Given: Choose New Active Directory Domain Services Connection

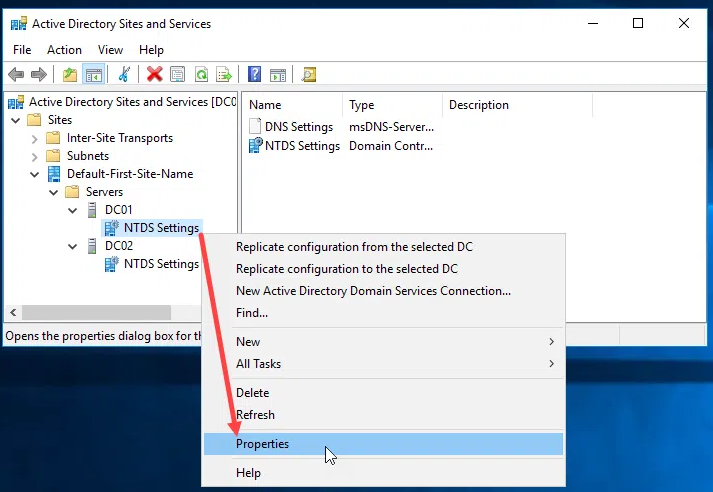Looking at the screenshot, I should (x=383, y=291).
